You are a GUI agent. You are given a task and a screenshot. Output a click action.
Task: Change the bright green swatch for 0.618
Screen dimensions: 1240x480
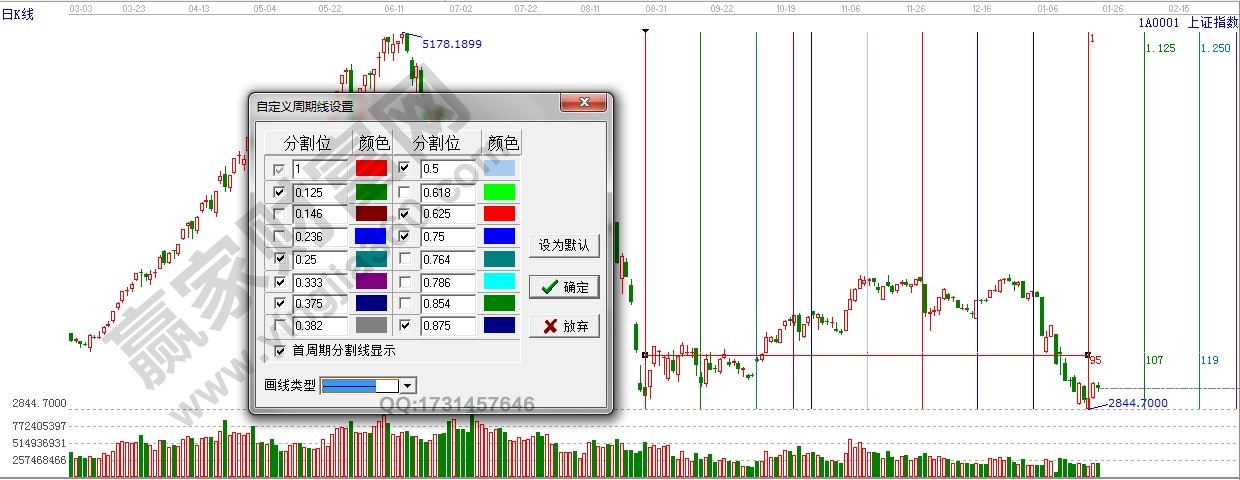click(x=498, y=192)
